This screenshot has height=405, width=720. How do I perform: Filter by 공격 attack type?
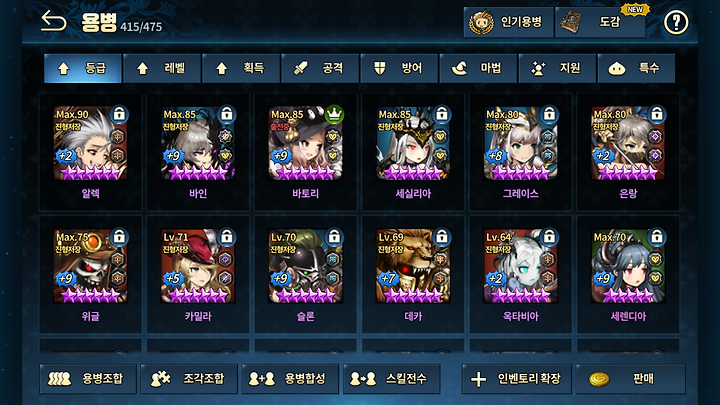click(320, 68)
